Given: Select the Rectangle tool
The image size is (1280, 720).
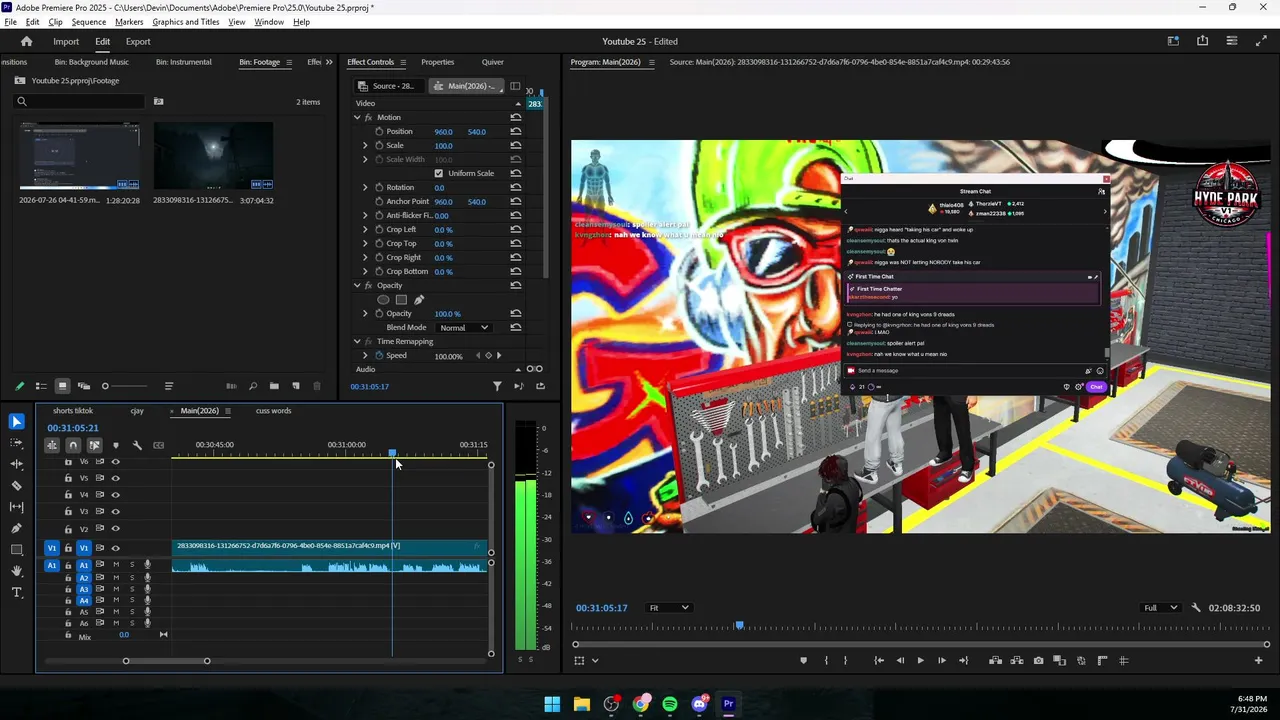Looking at the screenshot, I should (x=16, y=550).
